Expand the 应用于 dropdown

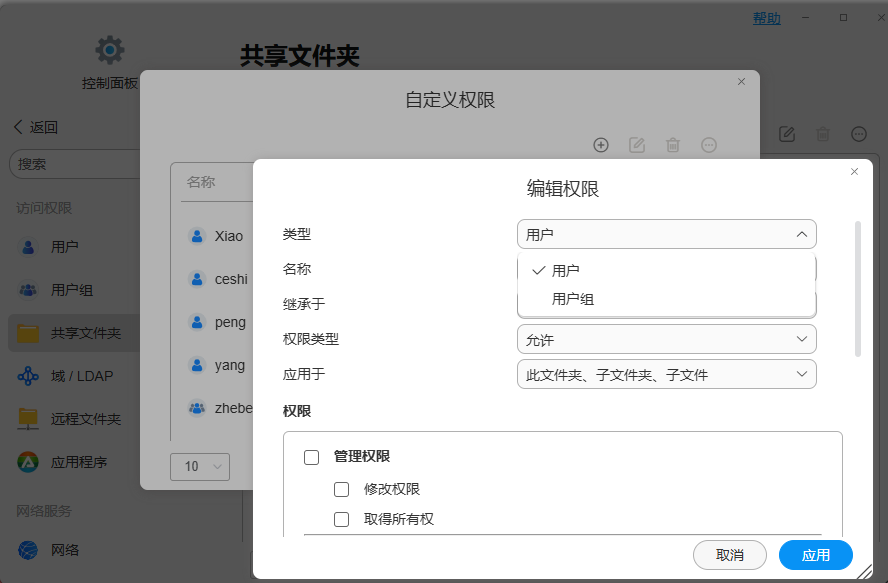pos(667,375)
